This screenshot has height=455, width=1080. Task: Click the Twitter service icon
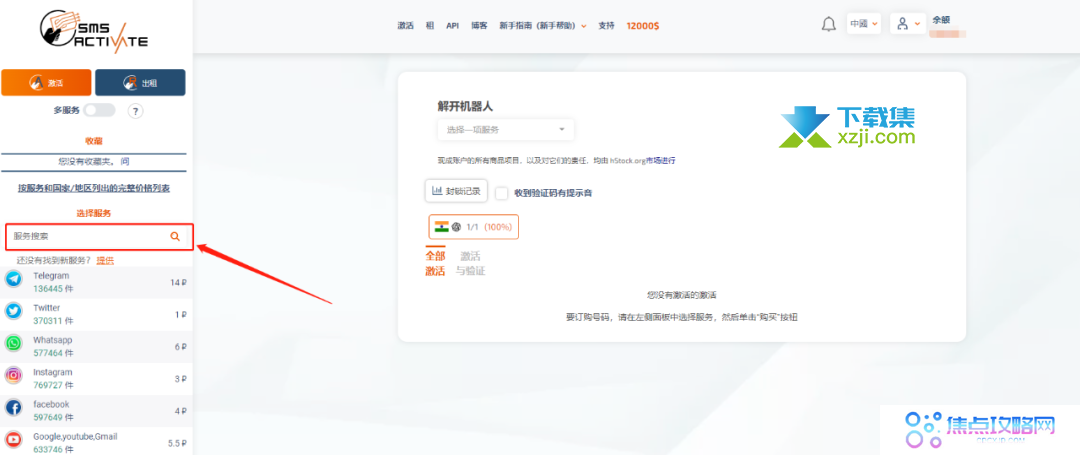coord(13,312)
